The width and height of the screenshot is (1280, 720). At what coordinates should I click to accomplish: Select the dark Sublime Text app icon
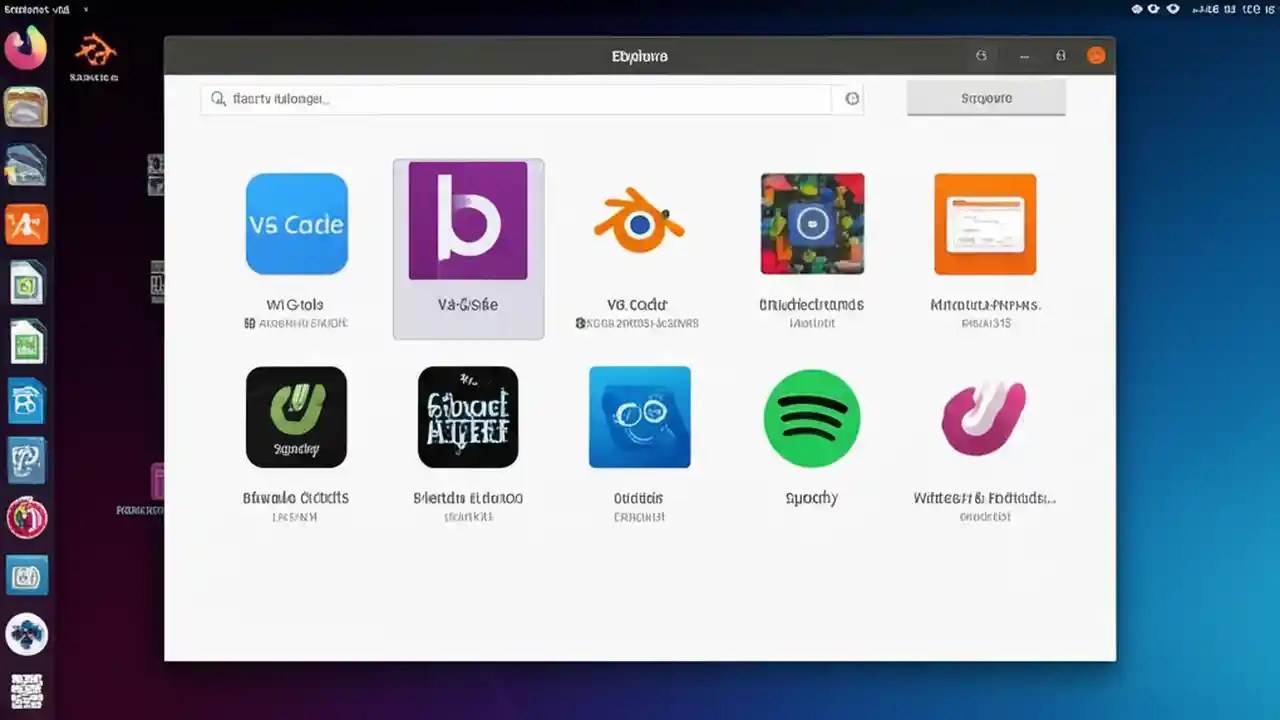point(468,417)
